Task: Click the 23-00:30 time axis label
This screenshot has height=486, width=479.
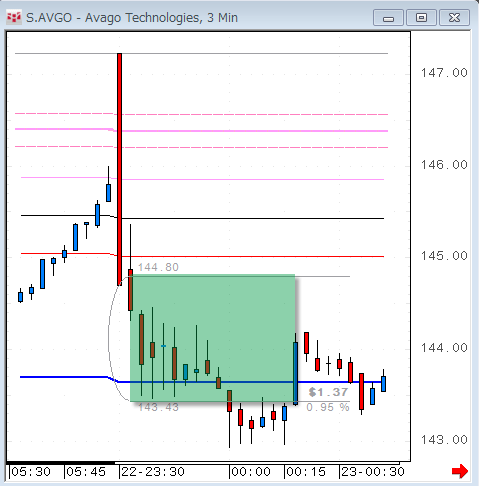Action: [373, 472]
